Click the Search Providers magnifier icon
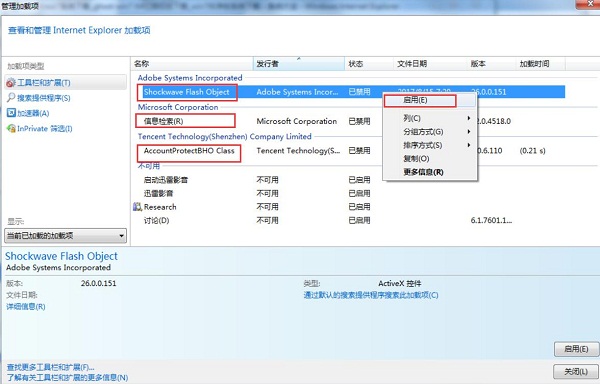This screenshot has width=600, height=384. 11,98
